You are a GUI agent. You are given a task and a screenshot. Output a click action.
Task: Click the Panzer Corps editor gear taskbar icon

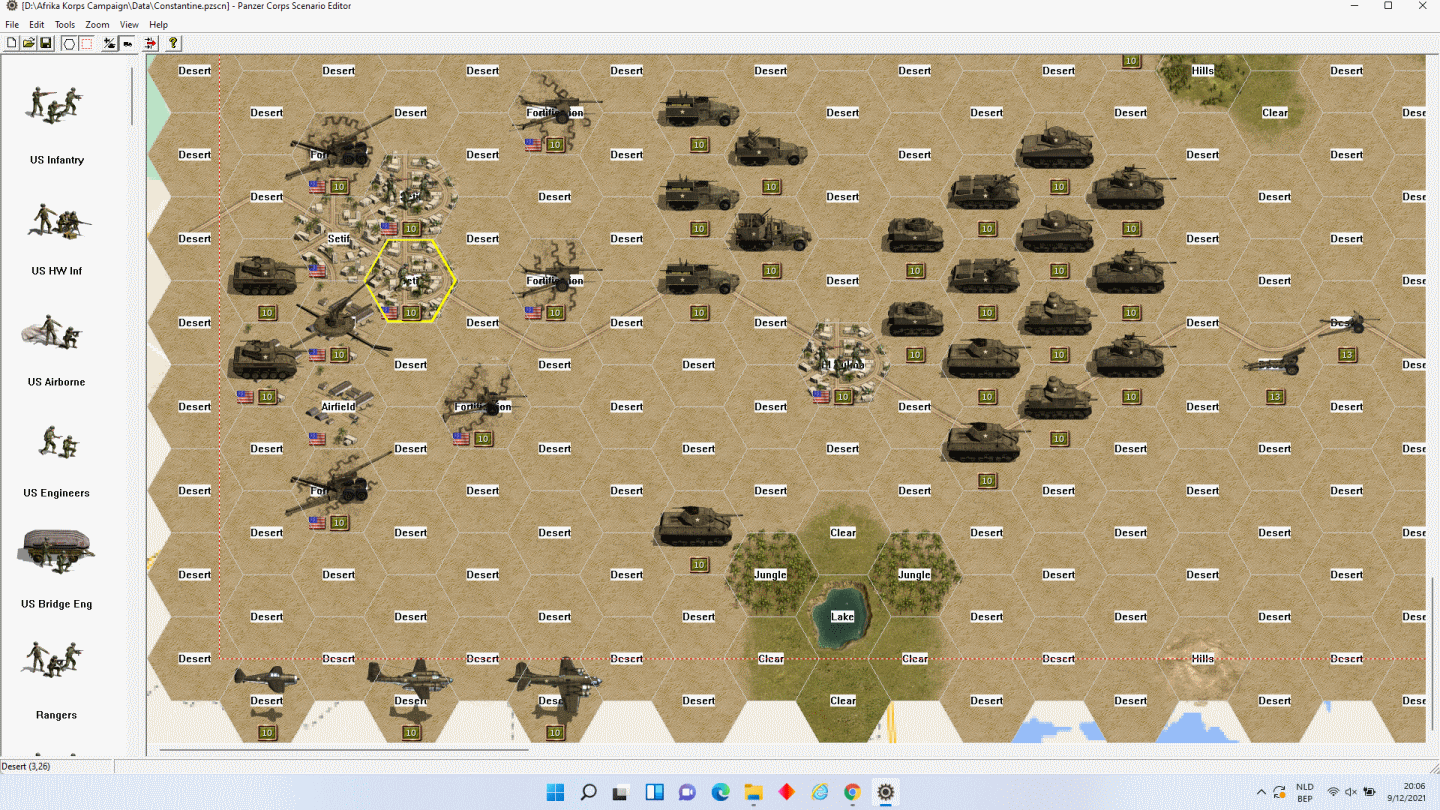click(885, 793)
